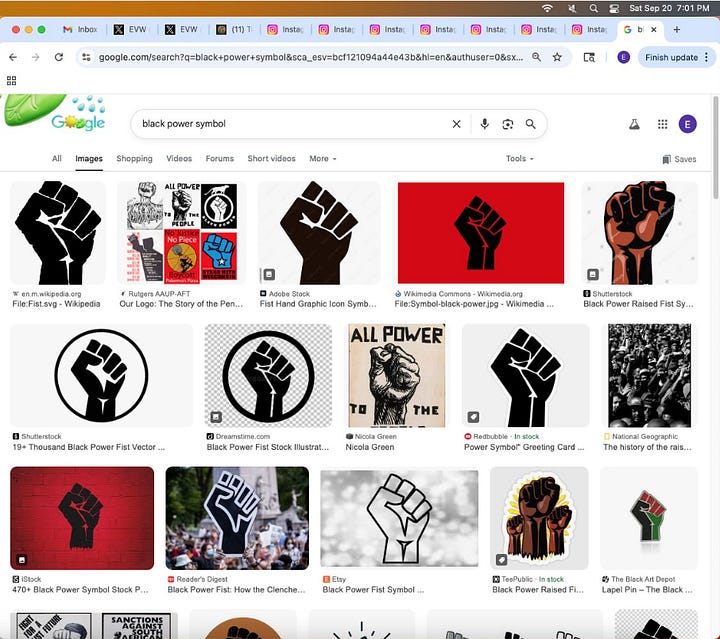Select the Images results tab

pyautogui.click(x=89, y=158)
